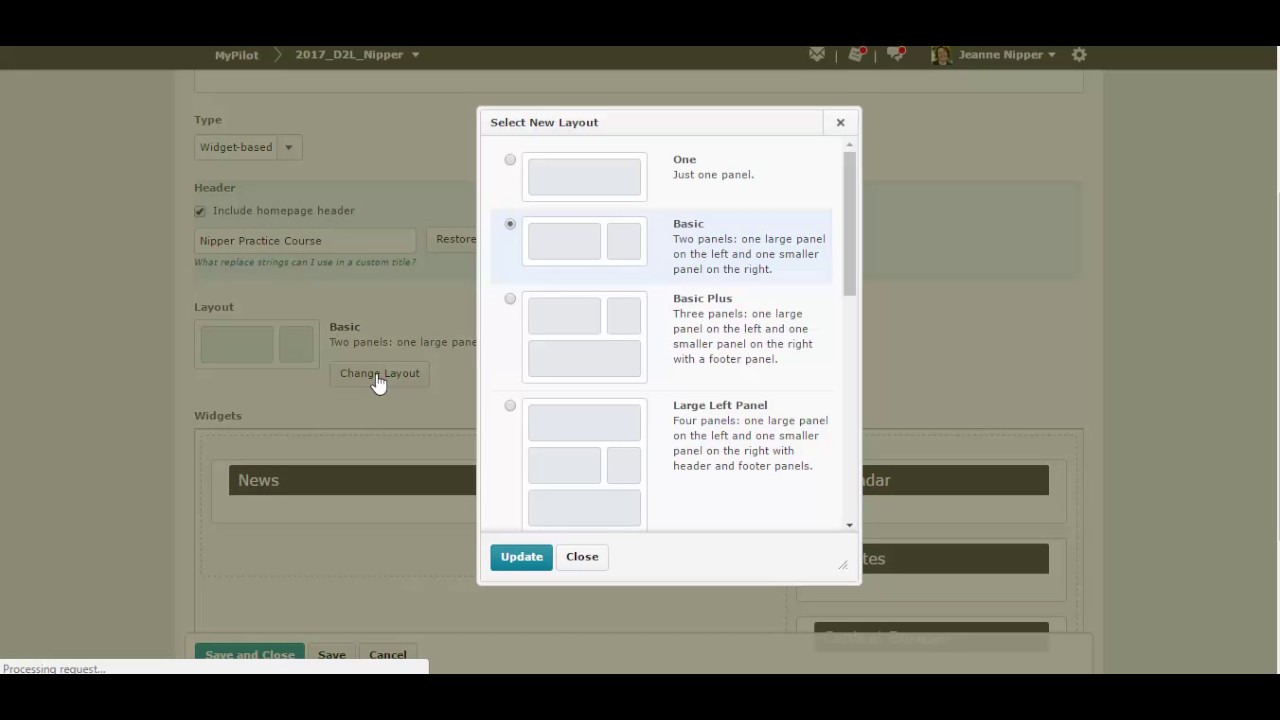This screenshot has height=720, width=1280.
Task: Click the 'Select New Layout' dialog title
Action: point(544,122)
